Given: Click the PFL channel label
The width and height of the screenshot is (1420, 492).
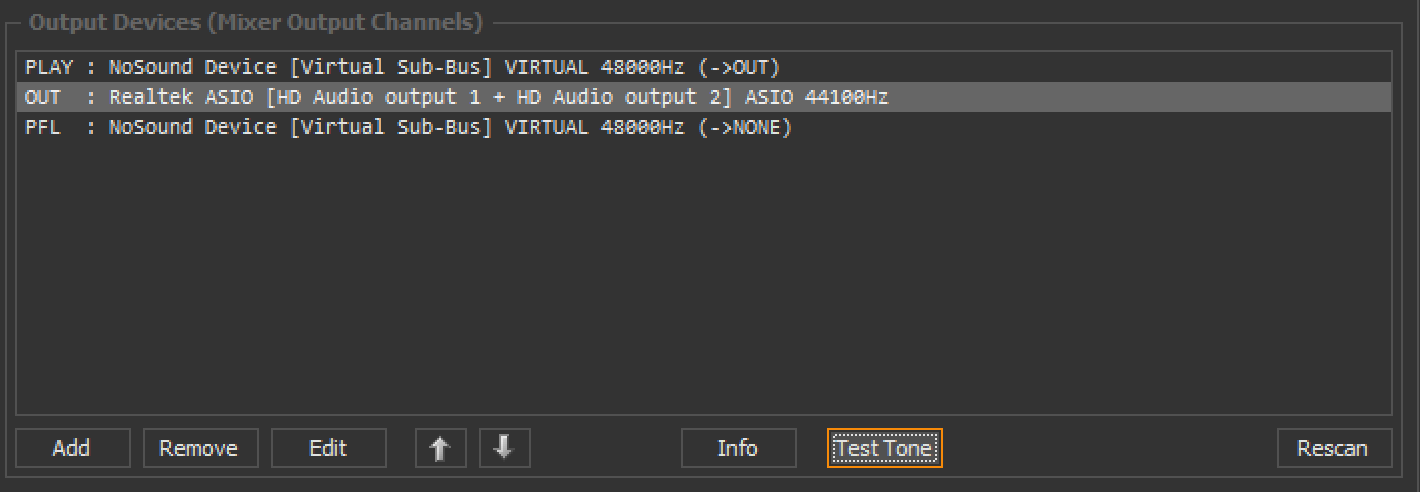Looking at the screenshot, I should (x=42, y=128).
